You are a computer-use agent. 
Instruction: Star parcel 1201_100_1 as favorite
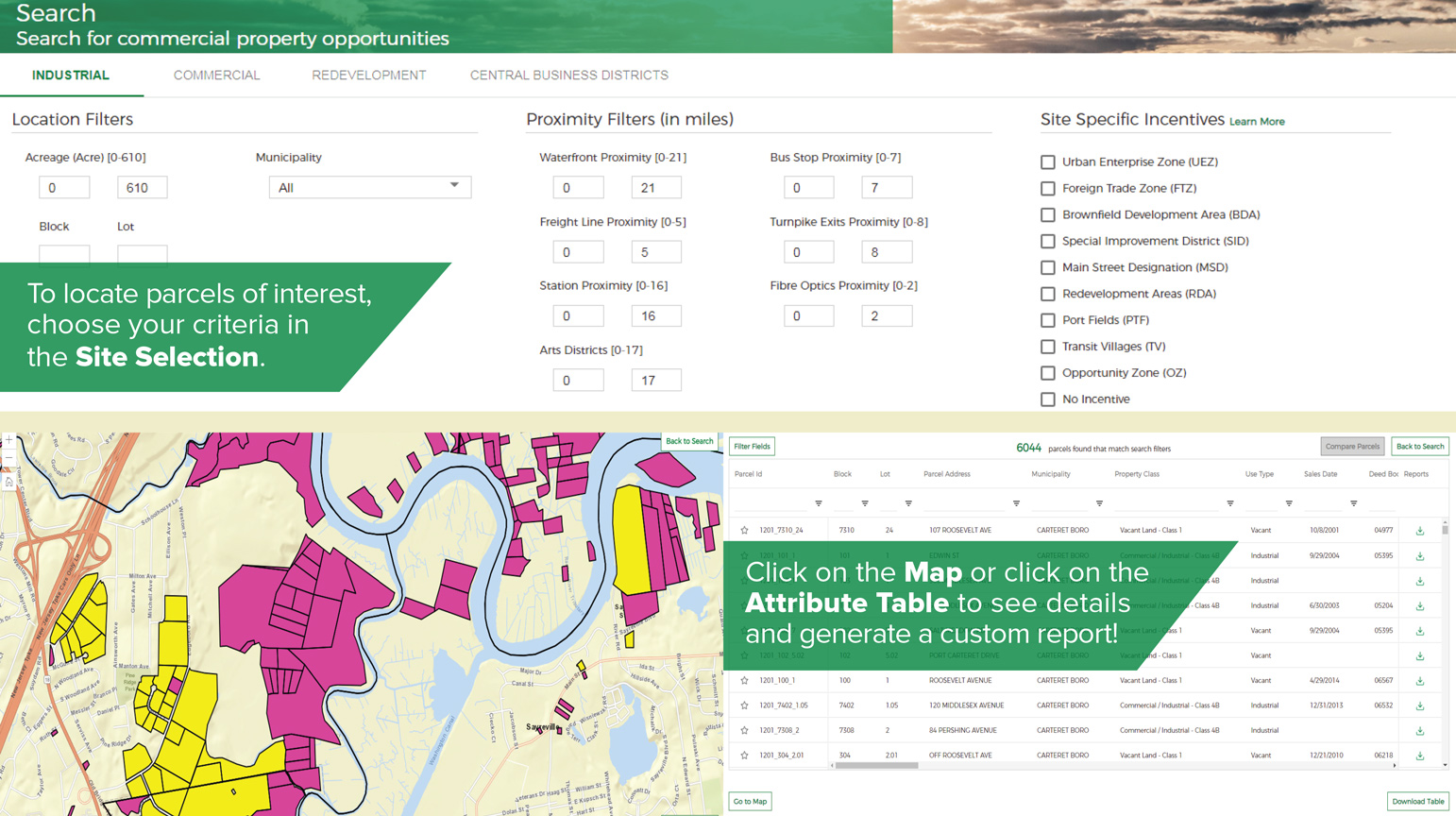click(744, 681)
